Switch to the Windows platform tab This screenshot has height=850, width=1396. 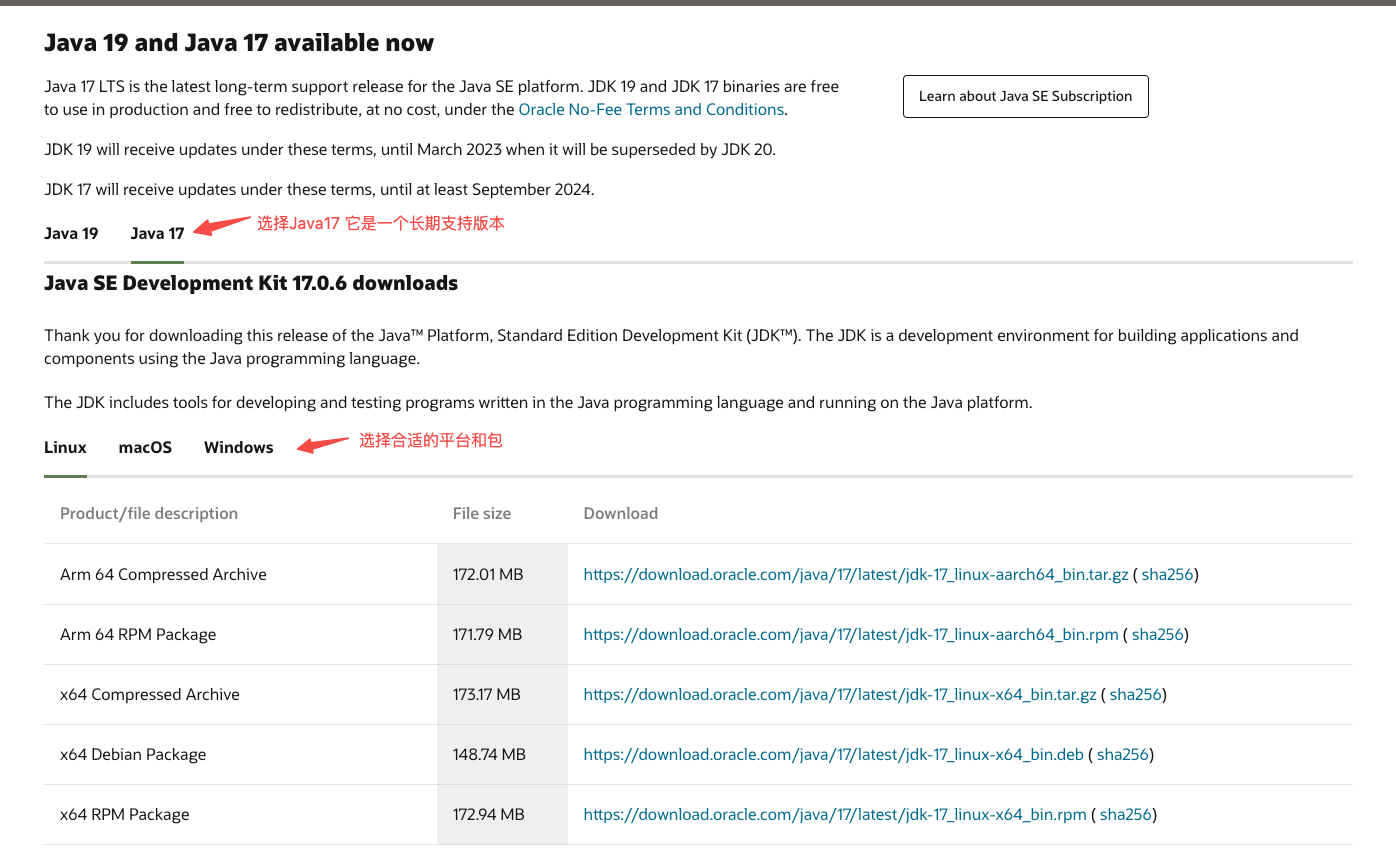(x=238, y=447)
